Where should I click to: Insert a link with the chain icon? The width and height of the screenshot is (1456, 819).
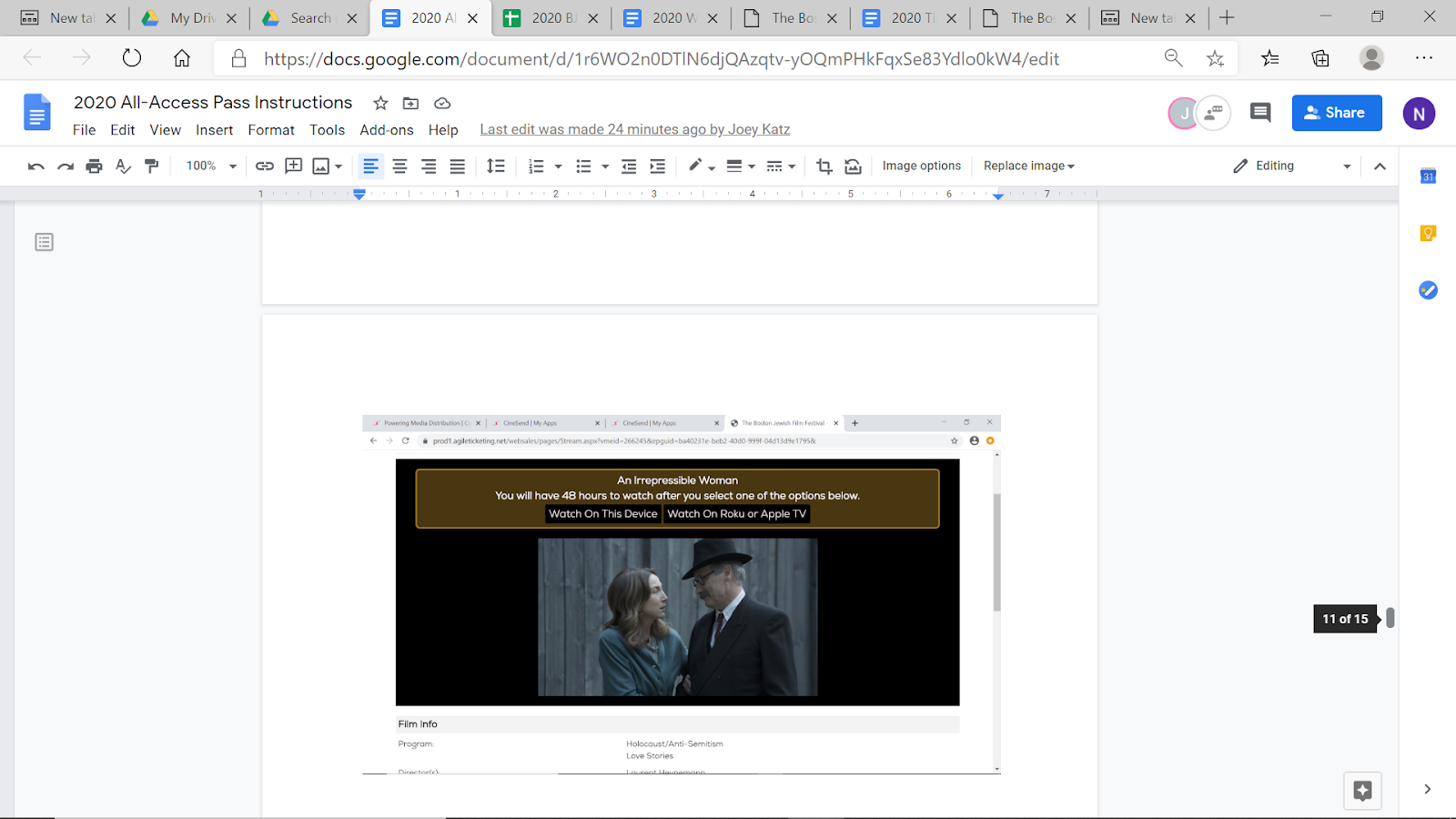click(x=264, y=166)
